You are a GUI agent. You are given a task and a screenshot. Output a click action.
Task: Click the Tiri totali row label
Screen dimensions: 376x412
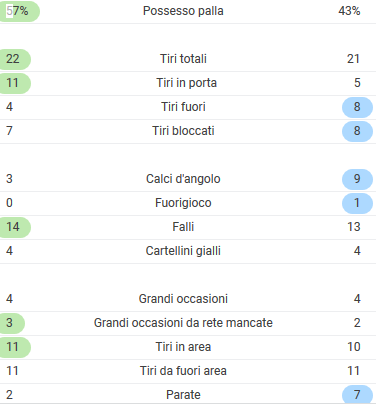183,59
